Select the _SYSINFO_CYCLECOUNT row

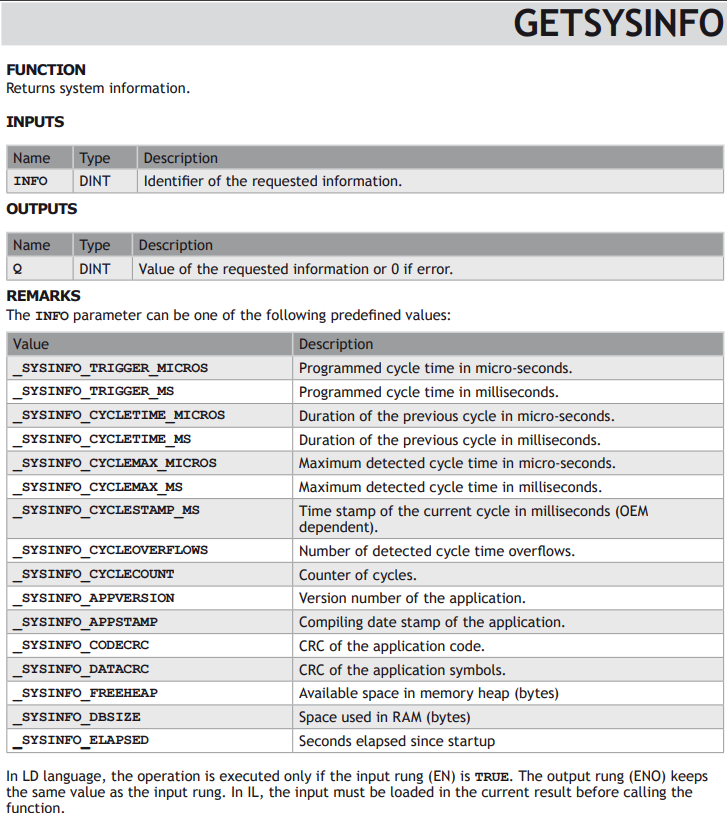(x=365, y=574)
